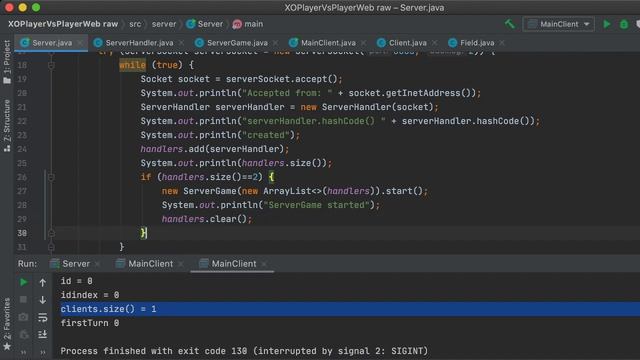640x360 pixels.
Task: Click the Build project hammer icon
Action: pos(510,24)
